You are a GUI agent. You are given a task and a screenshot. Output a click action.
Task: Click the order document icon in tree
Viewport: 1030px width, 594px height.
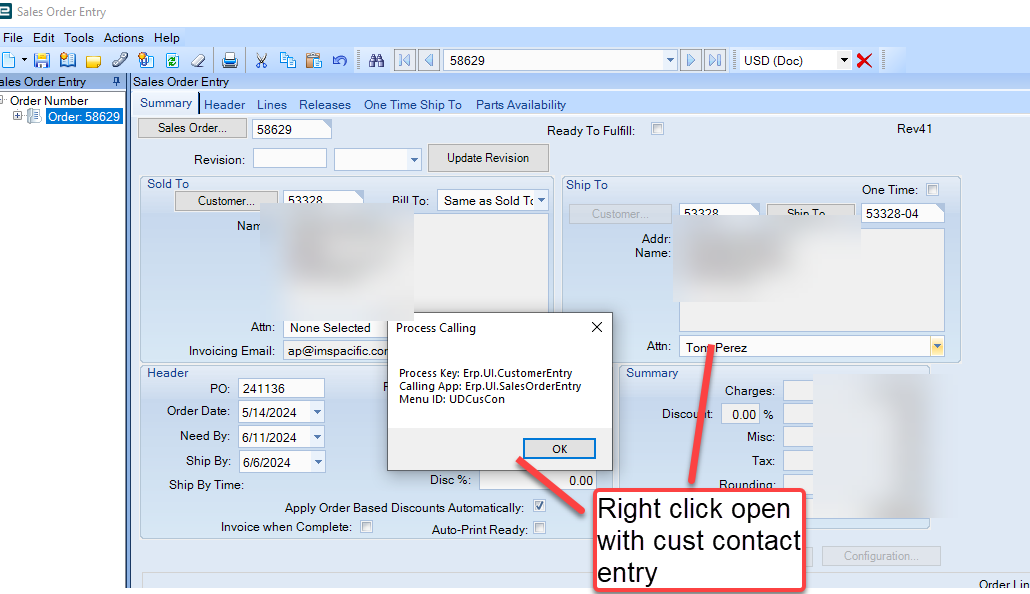click(34, 116)
